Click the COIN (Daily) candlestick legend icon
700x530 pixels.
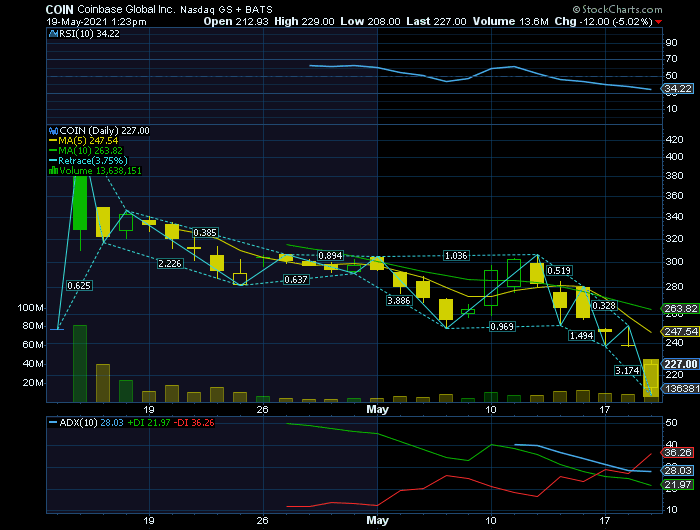tap(54, 131)
